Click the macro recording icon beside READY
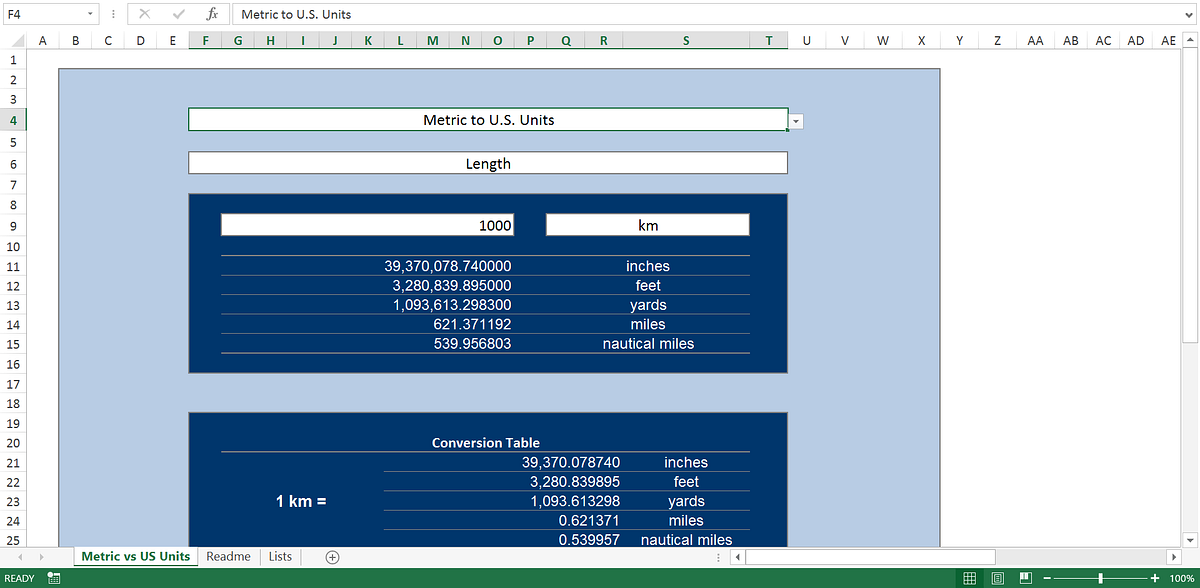Viewport: 1200px width, 588px height. click(54, 578)
